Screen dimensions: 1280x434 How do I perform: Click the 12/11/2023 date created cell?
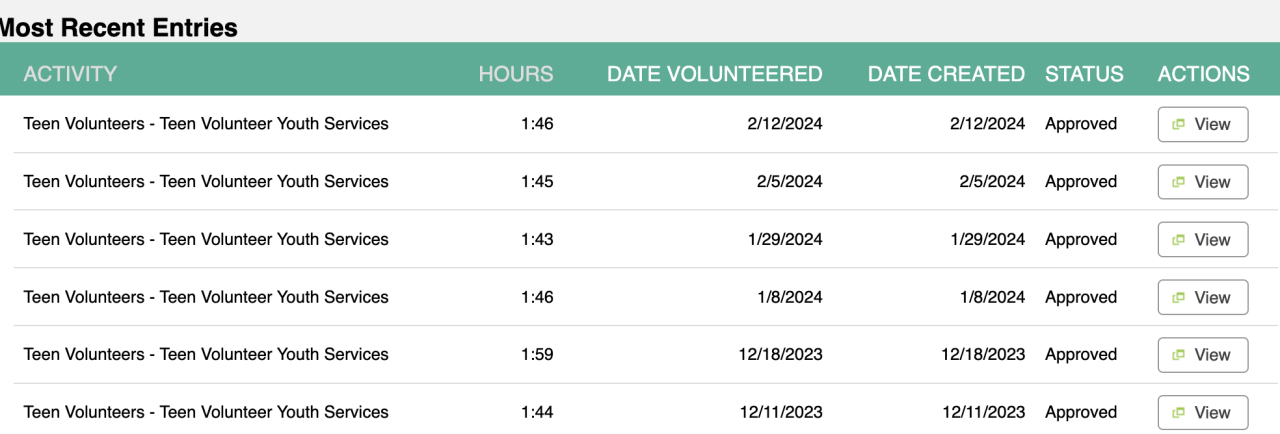983,412
